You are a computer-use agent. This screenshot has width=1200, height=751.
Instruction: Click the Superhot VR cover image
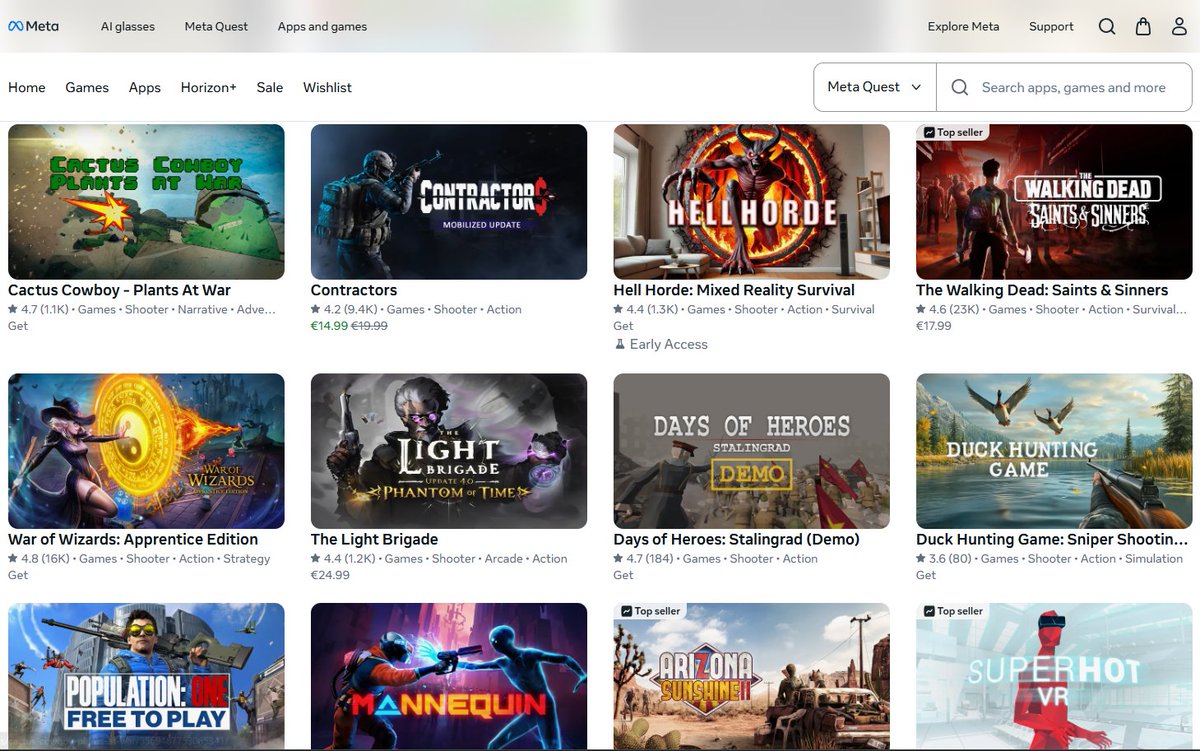(1054, 676)
